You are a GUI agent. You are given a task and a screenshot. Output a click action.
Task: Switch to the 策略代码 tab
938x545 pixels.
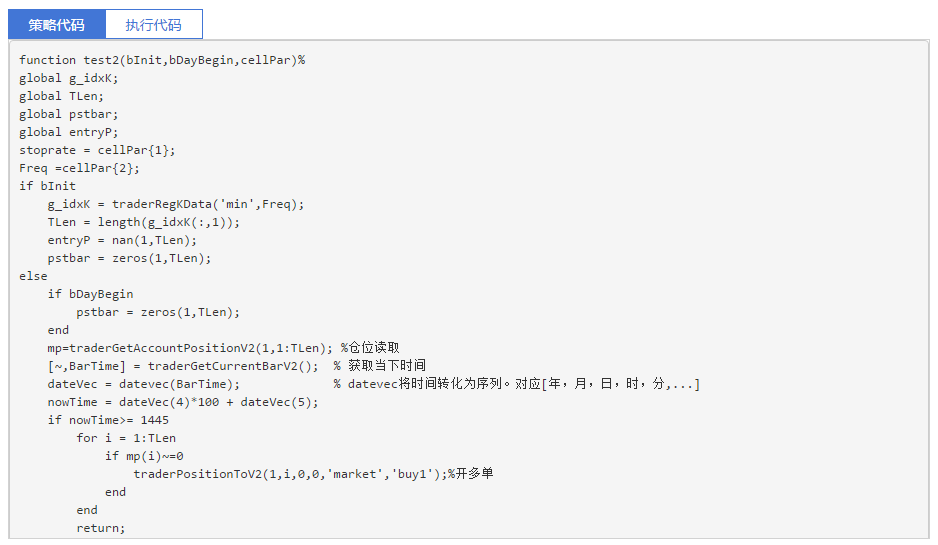(56, 24)
